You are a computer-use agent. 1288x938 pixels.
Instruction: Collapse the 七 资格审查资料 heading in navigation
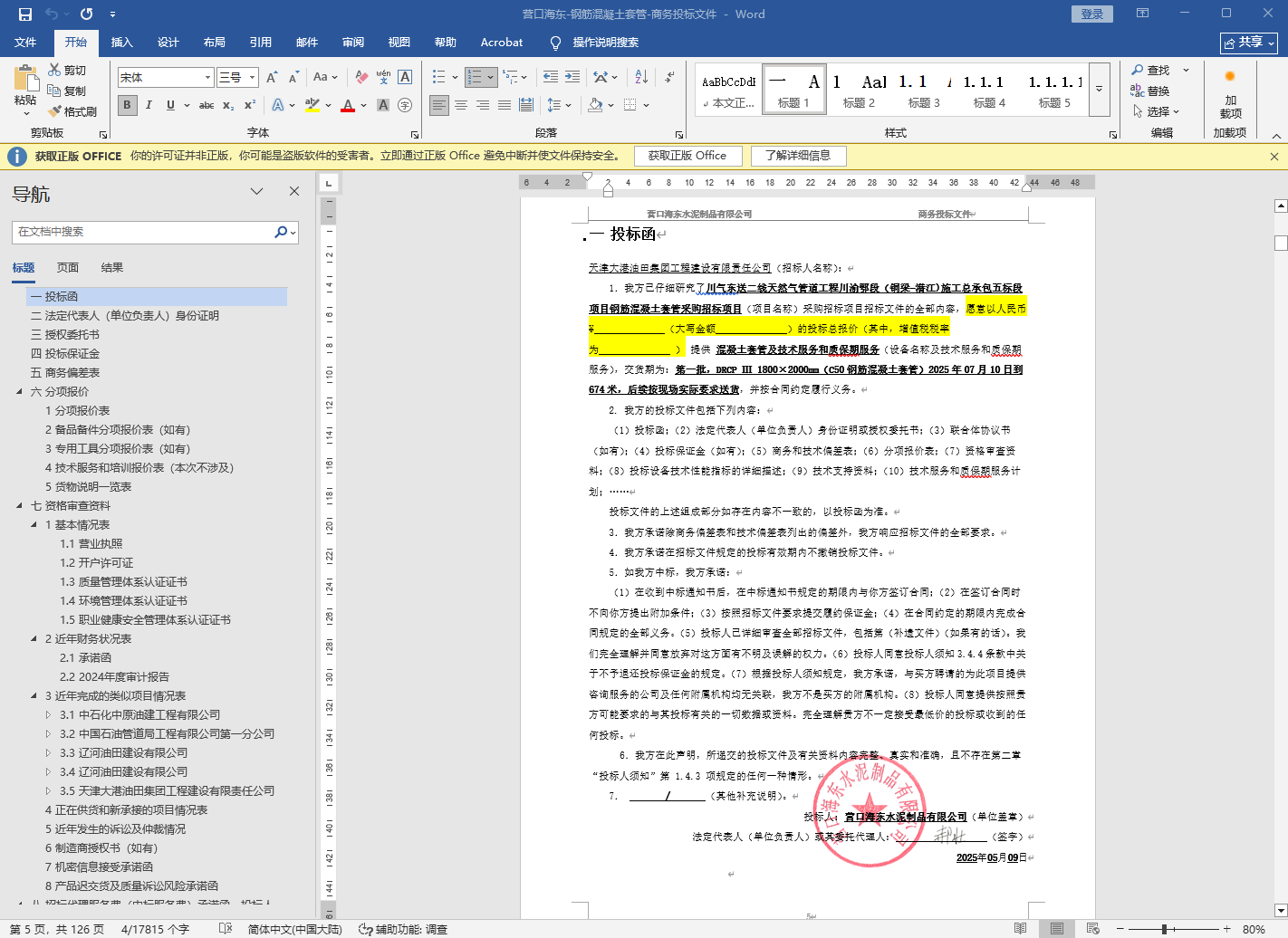19,506
